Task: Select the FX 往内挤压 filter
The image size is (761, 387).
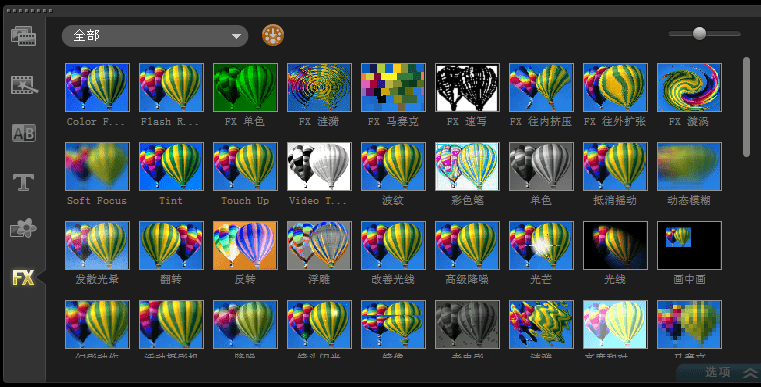Action: coord(541,87)
